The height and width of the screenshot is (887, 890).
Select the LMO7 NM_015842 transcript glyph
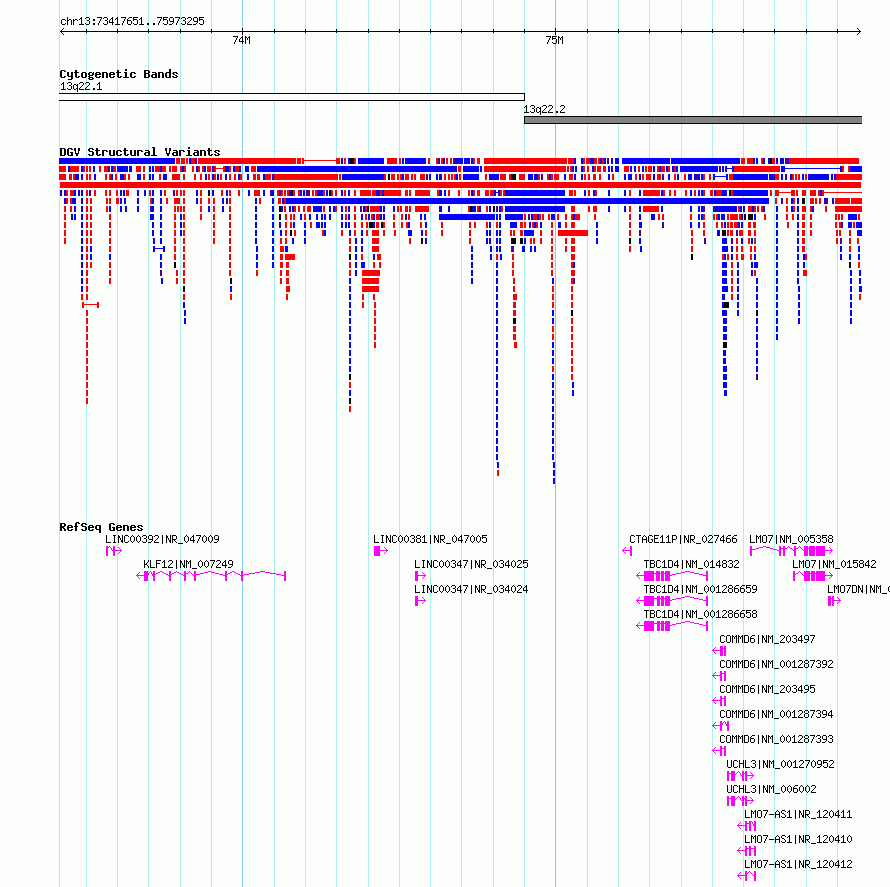point(813,576)
